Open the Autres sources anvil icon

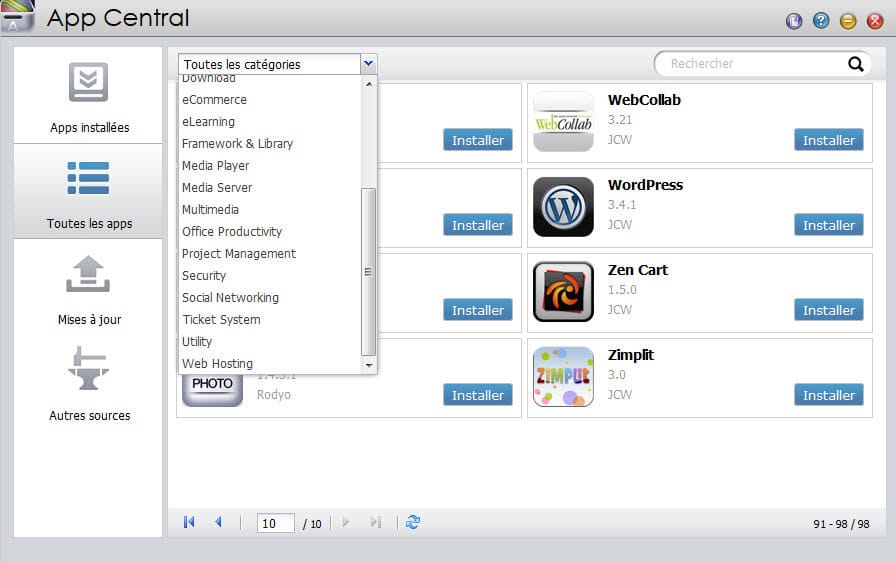89,368
